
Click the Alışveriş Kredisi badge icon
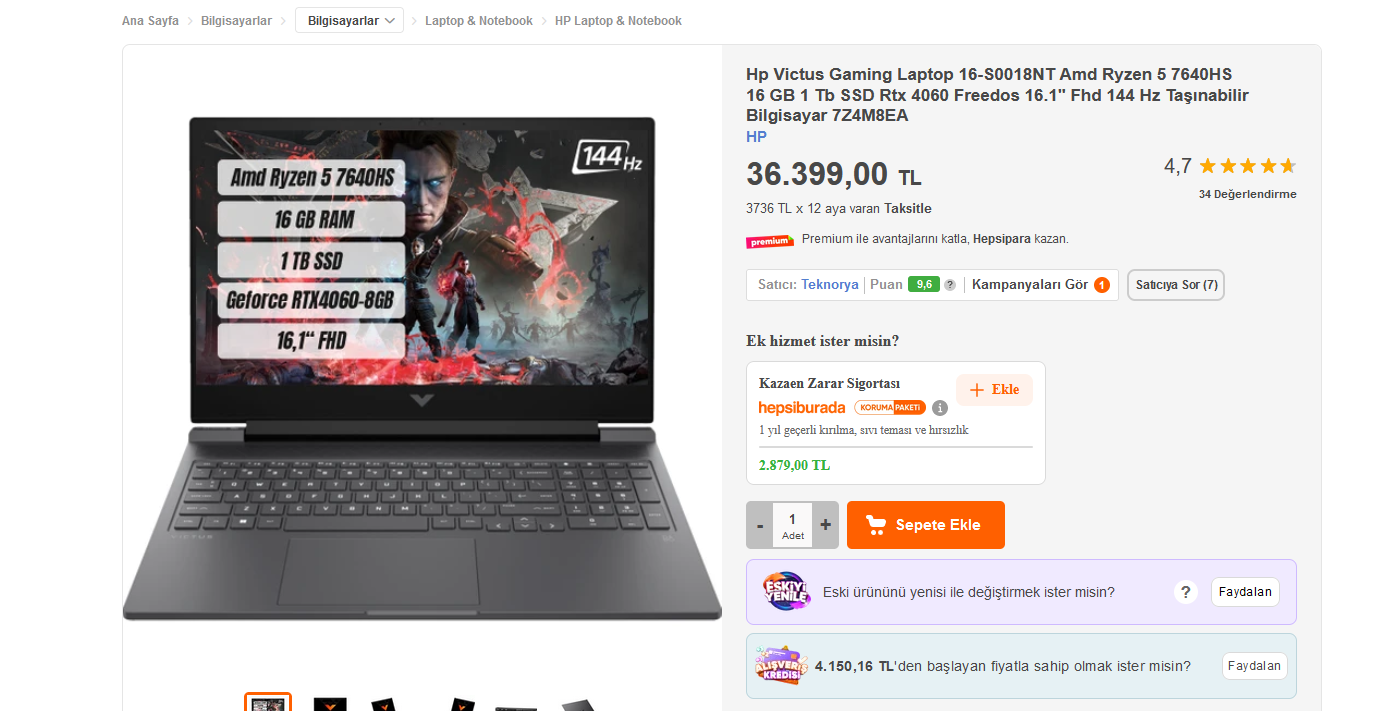(x=780, y=666)
